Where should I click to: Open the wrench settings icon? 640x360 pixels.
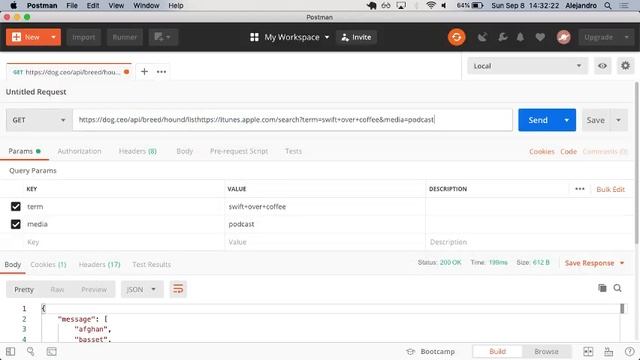pos(503,37)
